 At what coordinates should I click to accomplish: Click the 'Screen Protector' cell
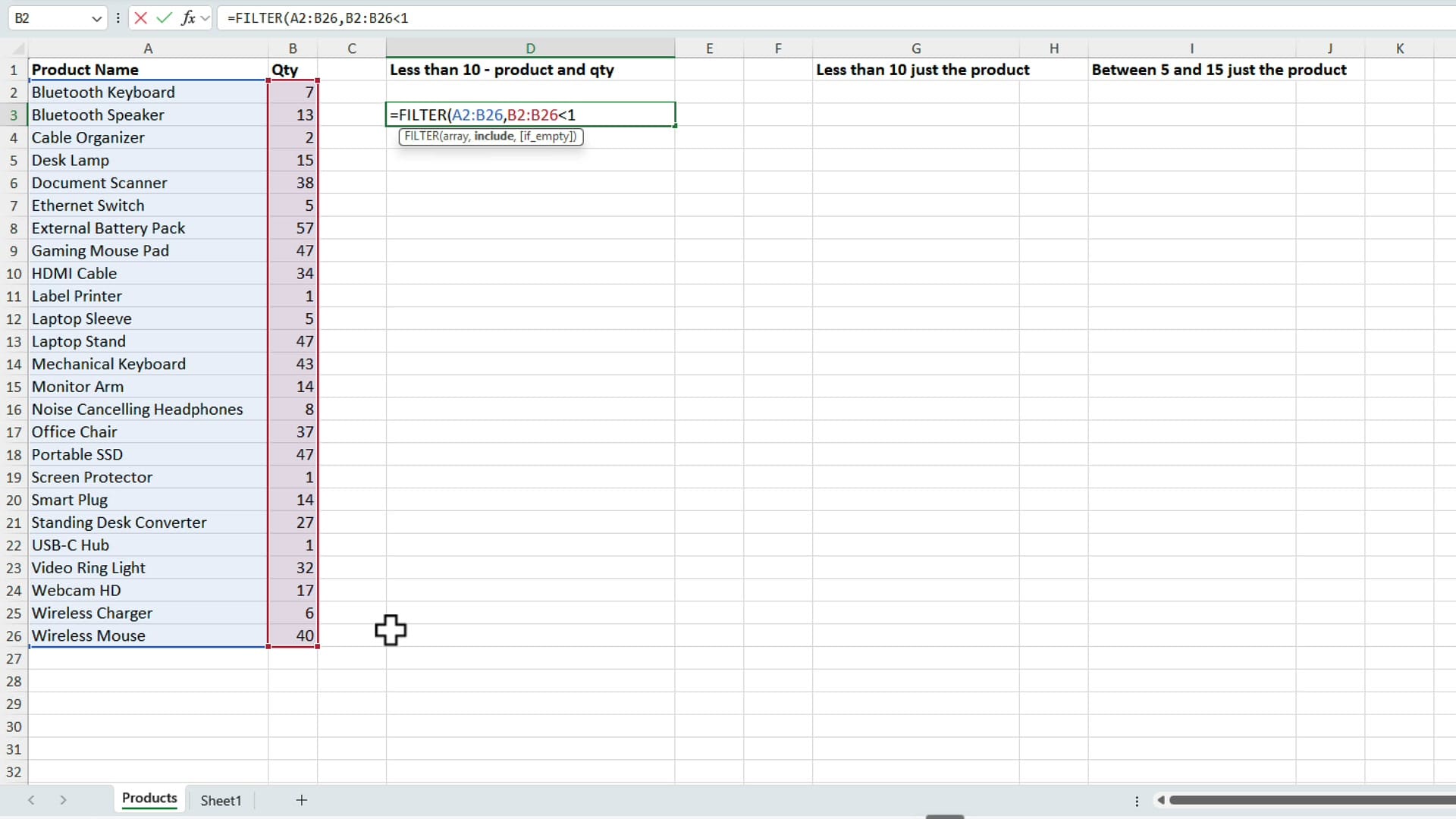[x=148, y=477]
